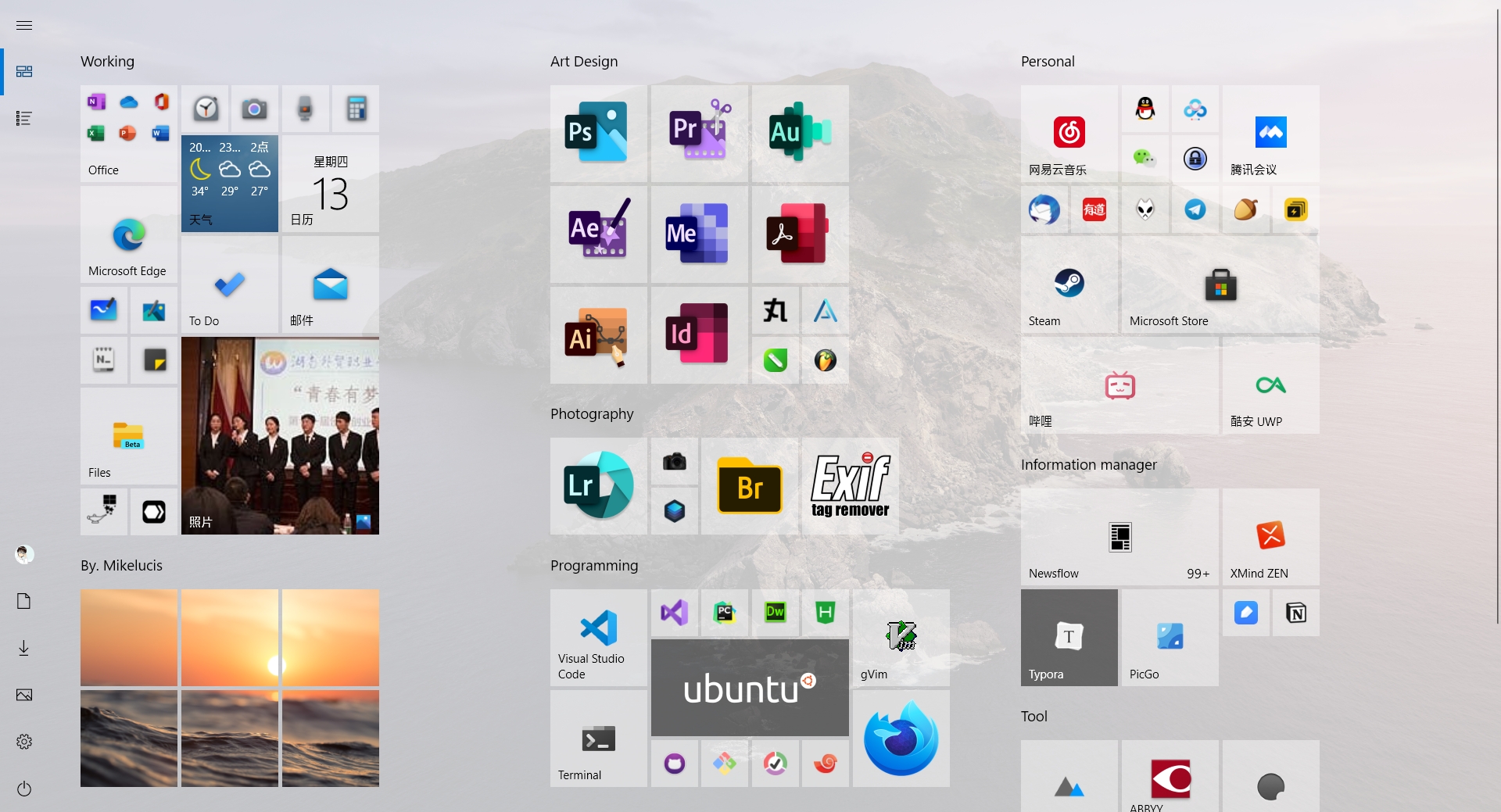Image resolution: width=1501 pixels, height=812 pixels.
Task: Launch Adobe Bridge tile
Action: pos(750,486)
